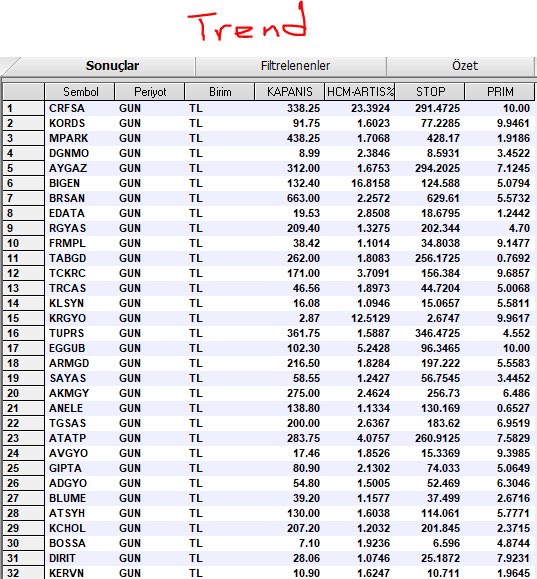Click TABGD PRIM value 0.7692
The width and height of the screenshot is (537, 579).
pyautogui.click(x=513, y=258)
